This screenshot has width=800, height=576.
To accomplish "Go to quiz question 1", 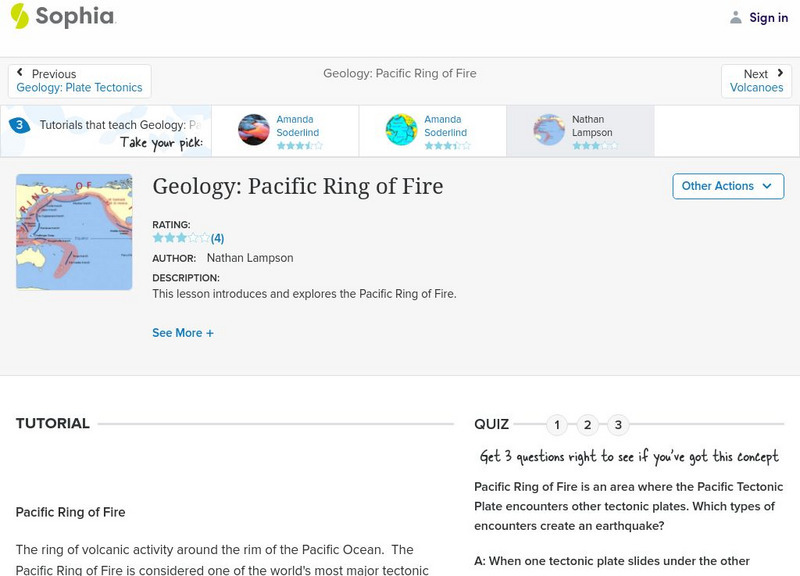I will [x=557, y=425].
